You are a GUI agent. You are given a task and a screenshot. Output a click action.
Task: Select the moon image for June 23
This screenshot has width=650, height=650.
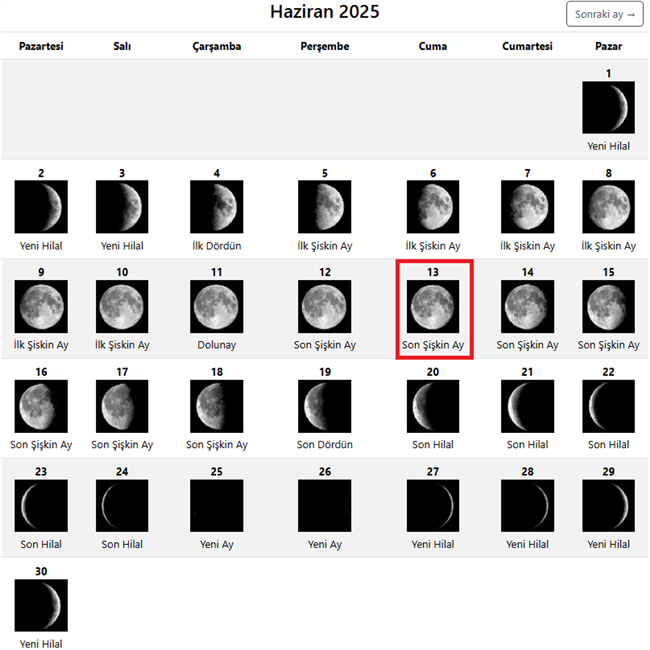pyautogui.click(x=41, y=506)
